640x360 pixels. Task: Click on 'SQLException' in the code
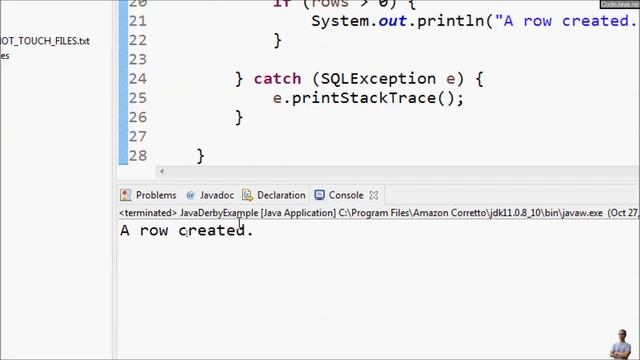click(x=378, y=78)
